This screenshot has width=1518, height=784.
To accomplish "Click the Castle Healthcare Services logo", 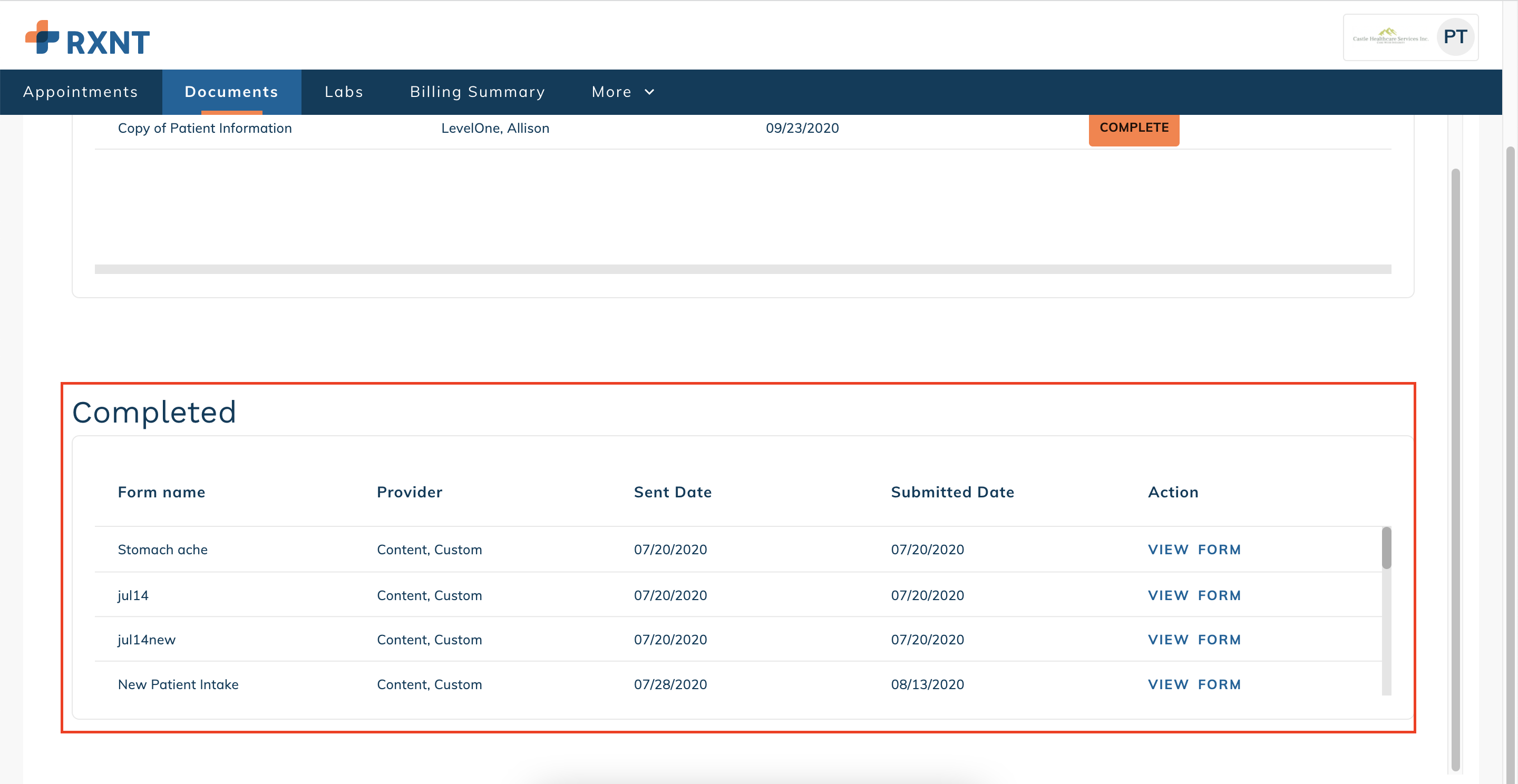I will [1390, 36].
